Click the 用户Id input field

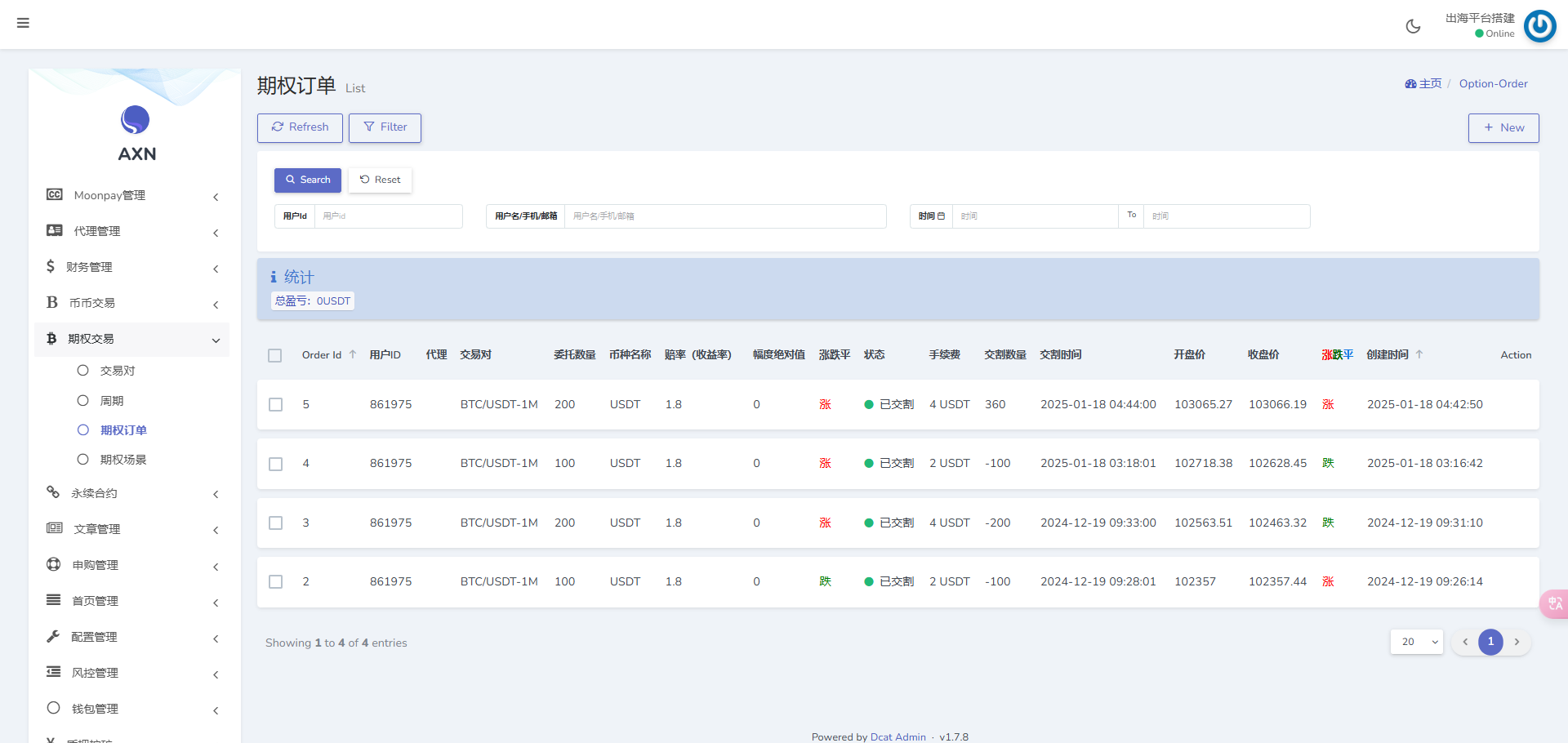click(388, 216)
